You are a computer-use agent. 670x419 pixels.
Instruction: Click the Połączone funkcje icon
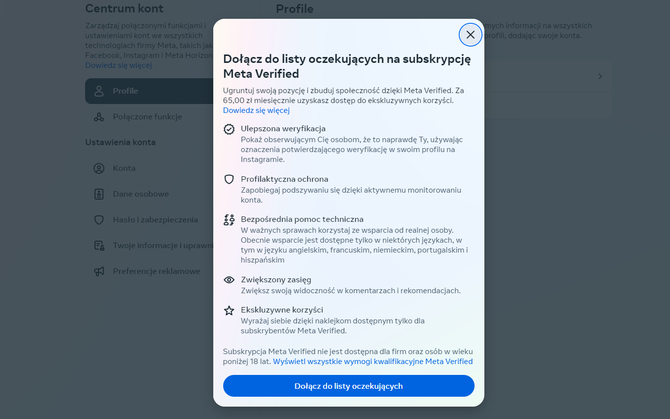[x=99, y=117]
